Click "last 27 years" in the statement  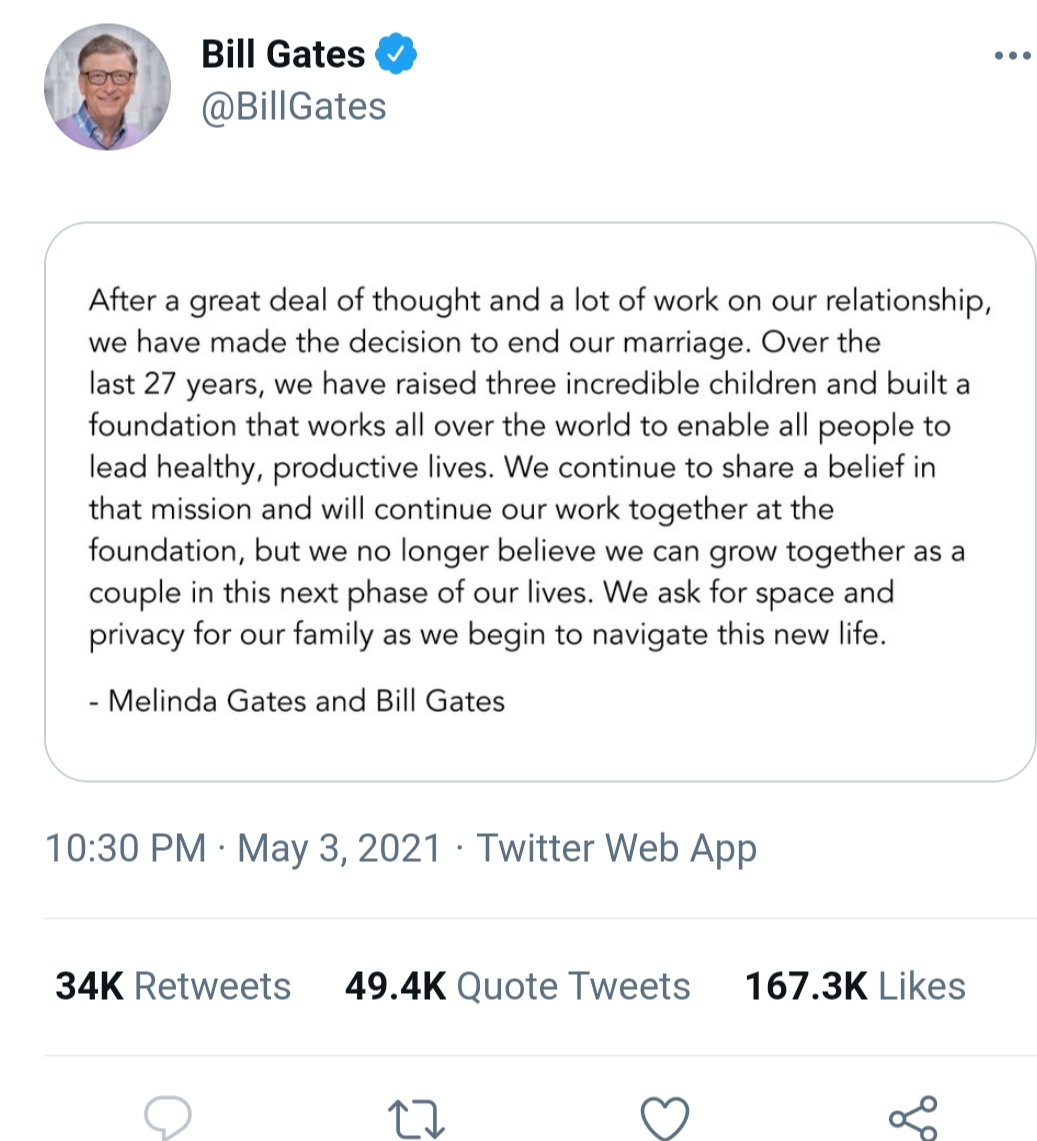tap(175, 384)
